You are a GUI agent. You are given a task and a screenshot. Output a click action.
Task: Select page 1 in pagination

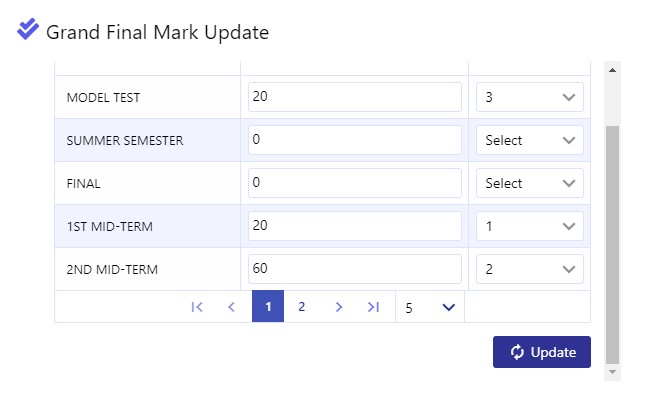point(268,306)
